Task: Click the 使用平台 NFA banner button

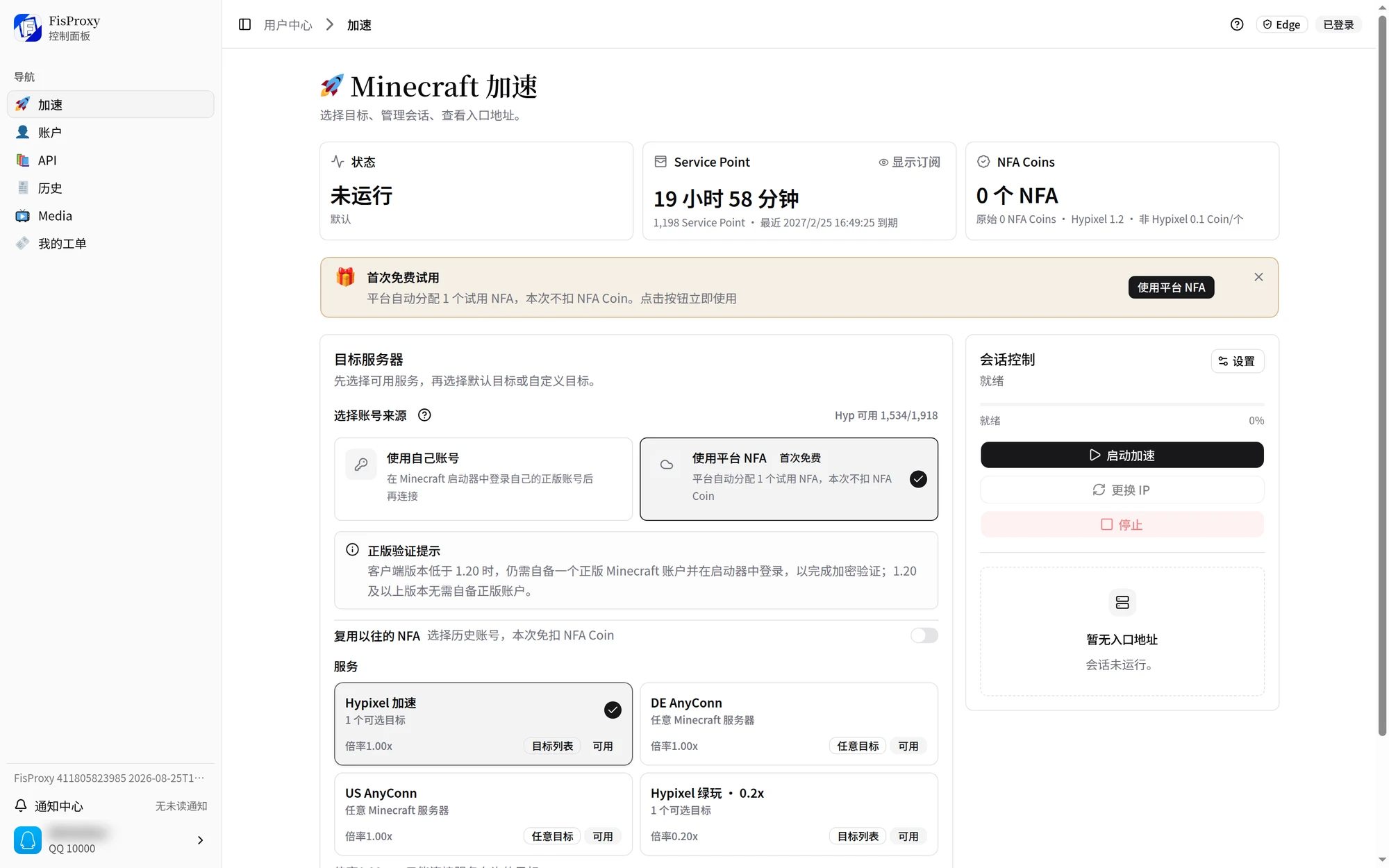Action: click(x=1171, y=287)
